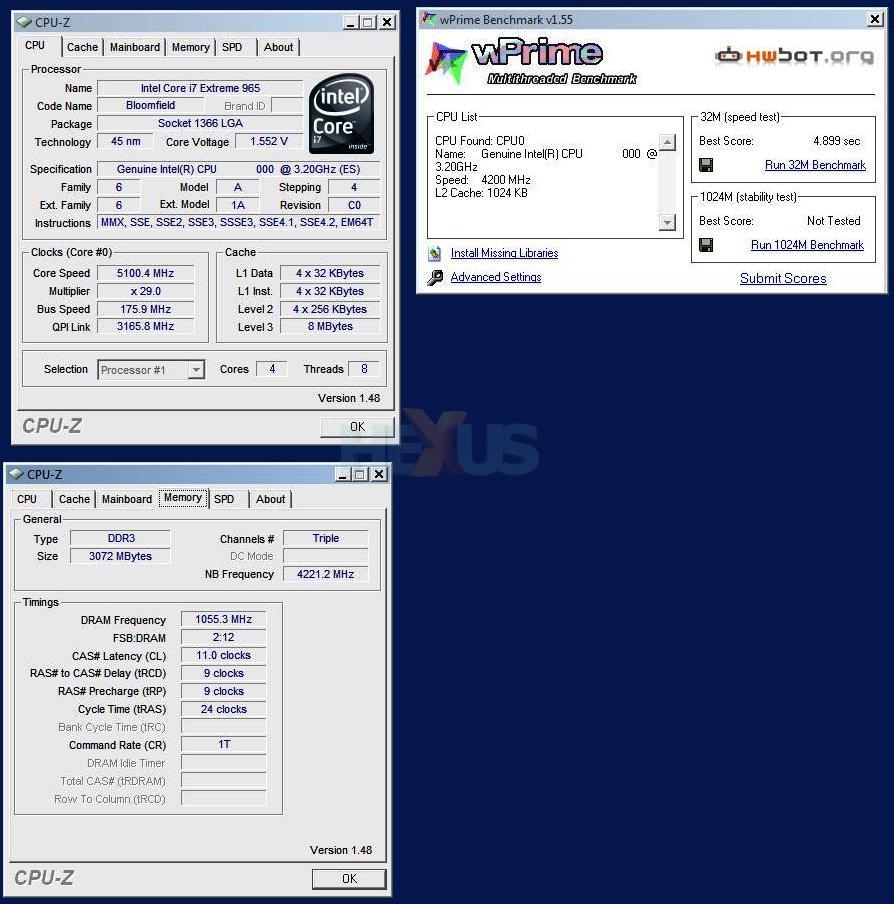
Task: Switch to Cache tab in top CPU-Z window
Action: (82, 47)
